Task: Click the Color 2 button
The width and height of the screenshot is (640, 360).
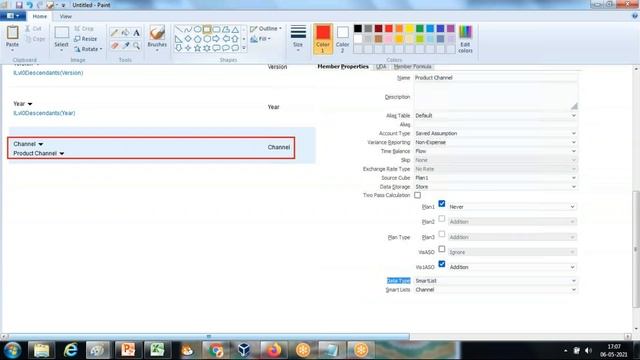Action: click(342, 39)
